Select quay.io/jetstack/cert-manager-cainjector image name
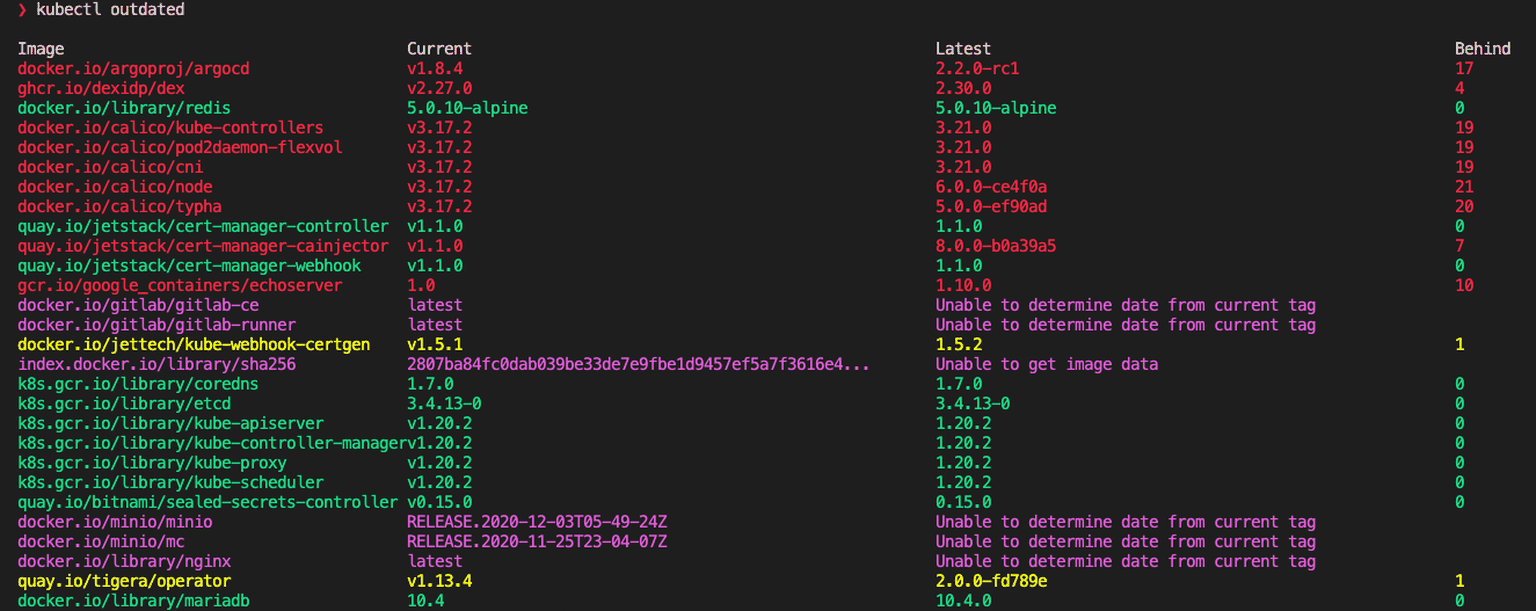Viewport: 1536px width, 611px height. [203, 246]
